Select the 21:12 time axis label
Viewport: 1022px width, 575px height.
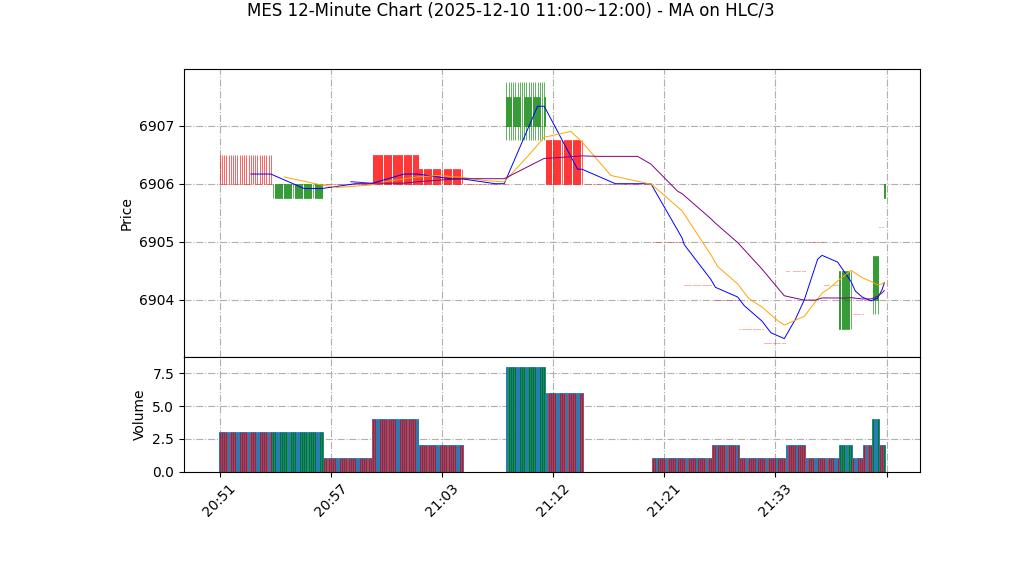click(551, 500)
